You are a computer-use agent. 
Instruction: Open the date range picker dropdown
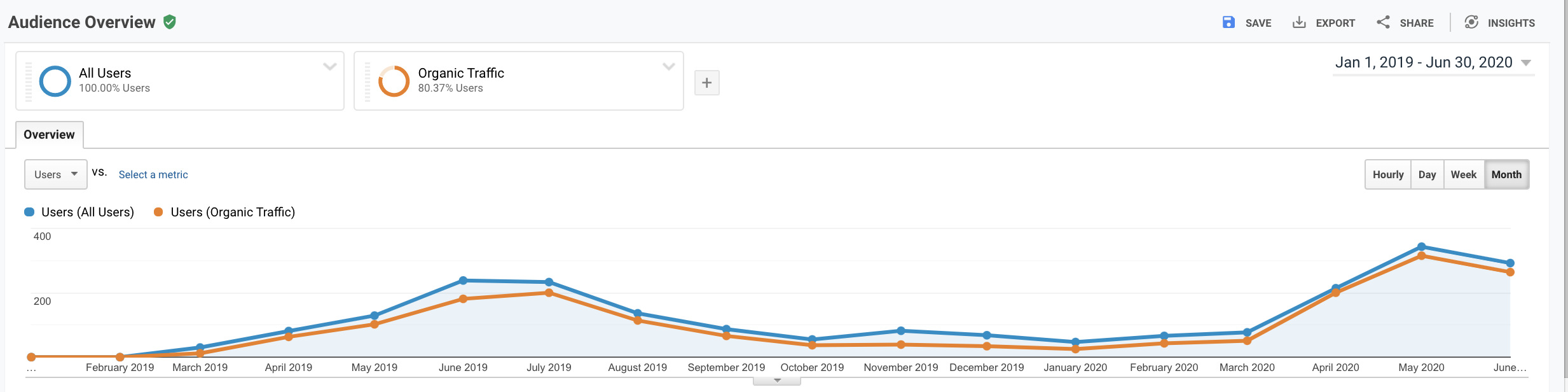click(1434, 62)
